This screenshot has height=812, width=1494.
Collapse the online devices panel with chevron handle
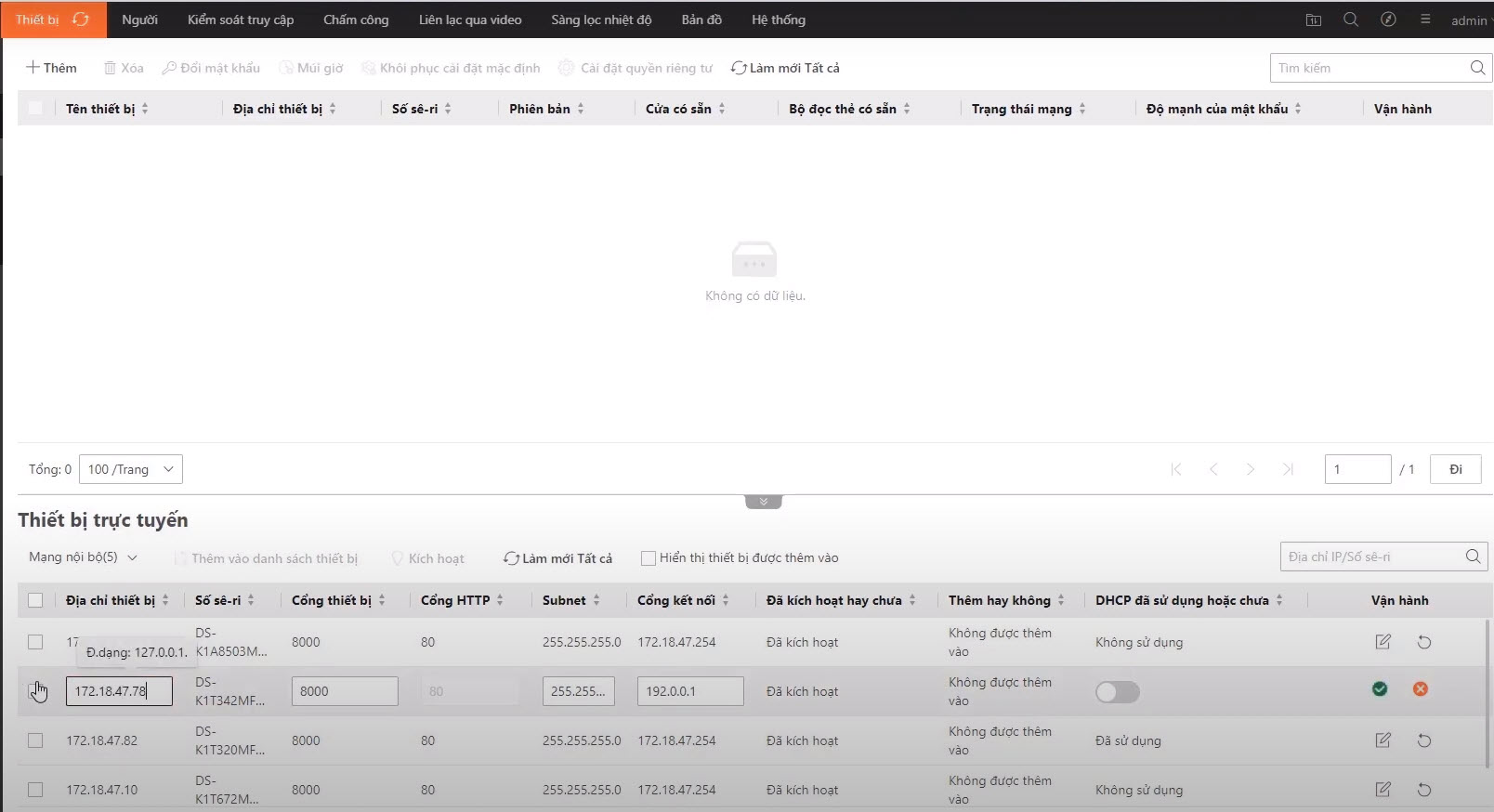[x=763, y=502]
